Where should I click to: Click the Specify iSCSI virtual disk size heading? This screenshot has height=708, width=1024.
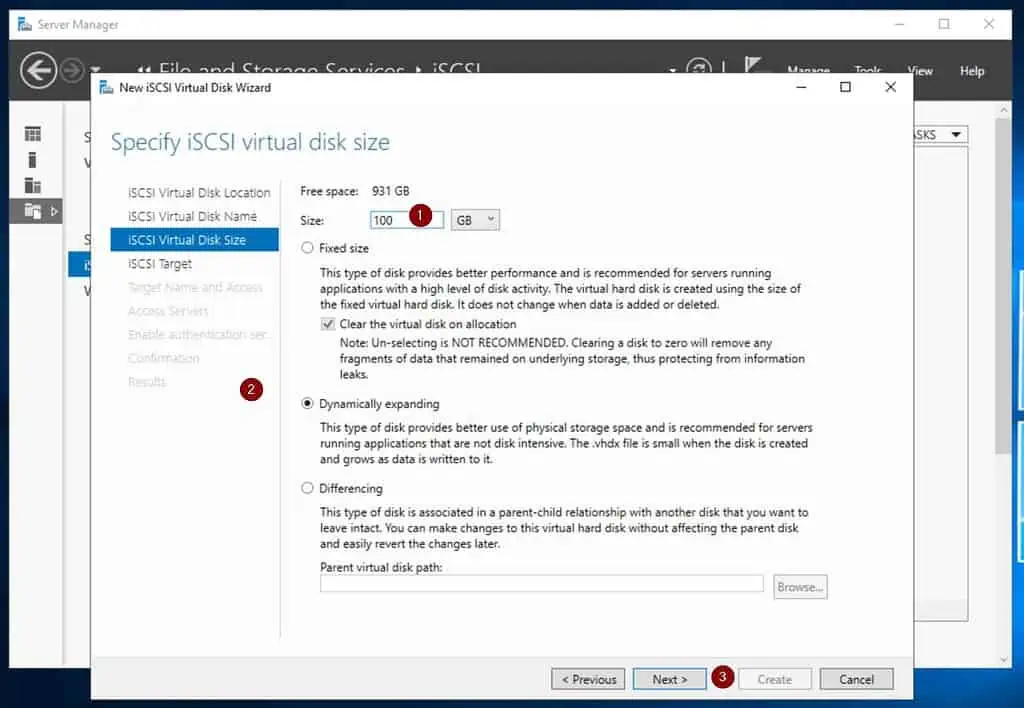click(250, 142)
